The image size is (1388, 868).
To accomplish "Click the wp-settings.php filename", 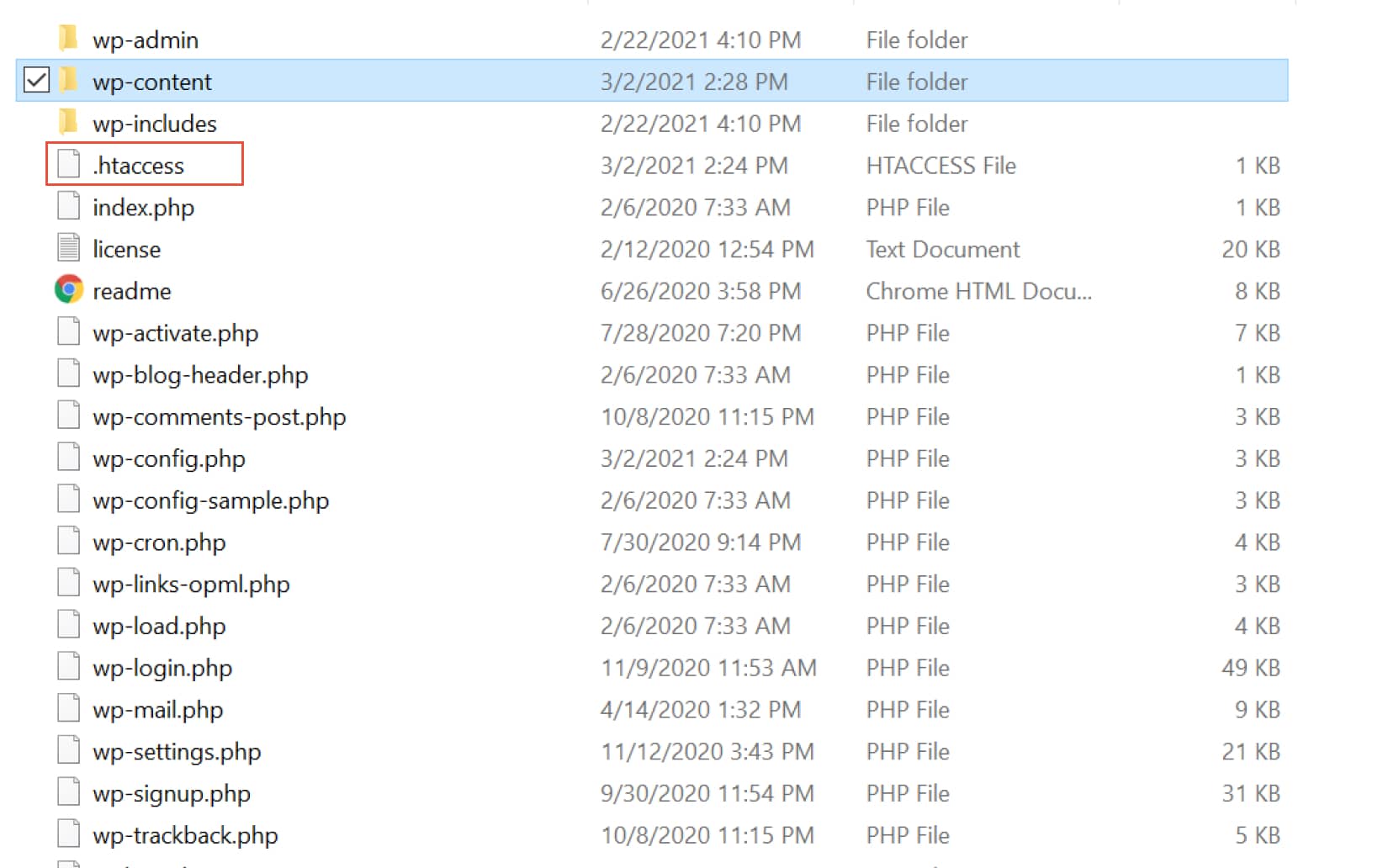I will coord(177,751).
